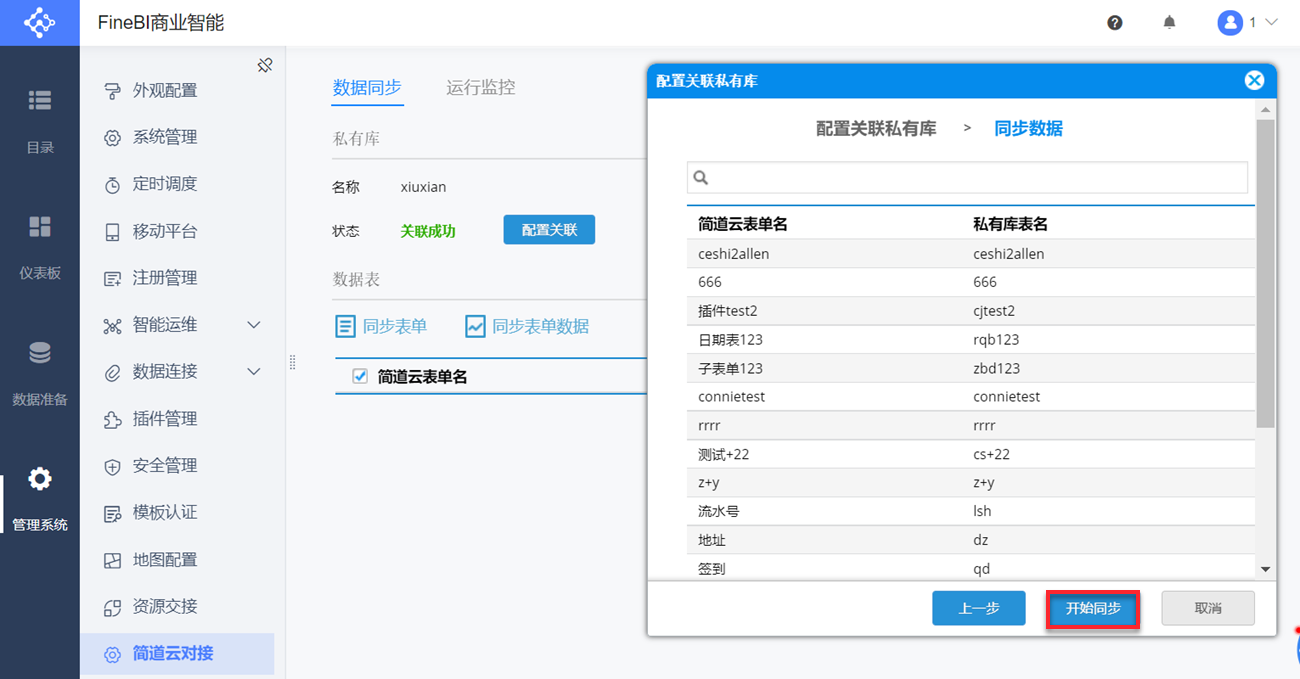Toggle the 简道云表单名 header checkbox
This screenshot has width=1300, height=679.
click(360, 376)
